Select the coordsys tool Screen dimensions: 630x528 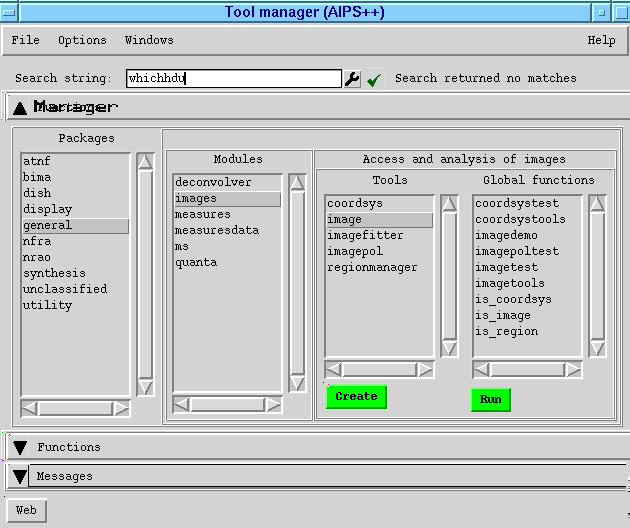tap(379, 203)
